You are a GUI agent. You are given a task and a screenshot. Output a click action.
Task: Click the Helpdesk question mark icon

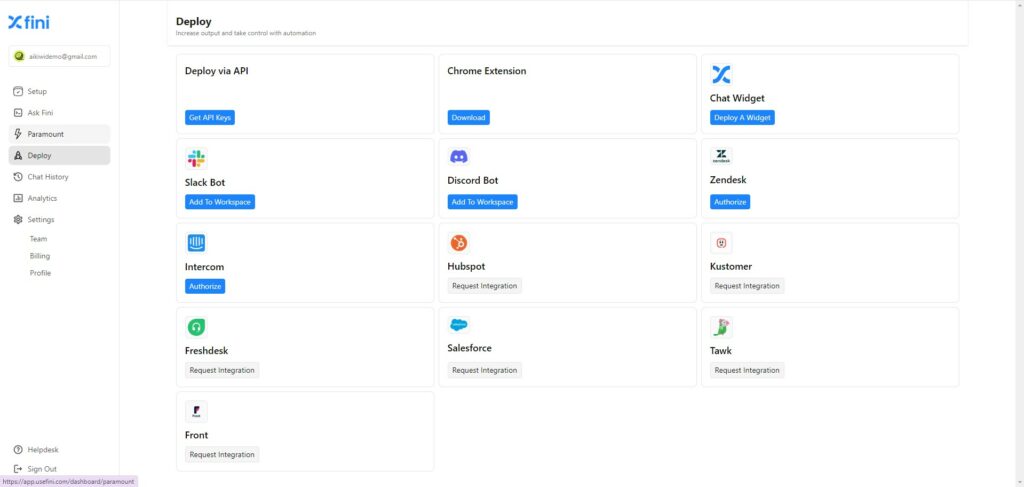click(x=18, y=450)
